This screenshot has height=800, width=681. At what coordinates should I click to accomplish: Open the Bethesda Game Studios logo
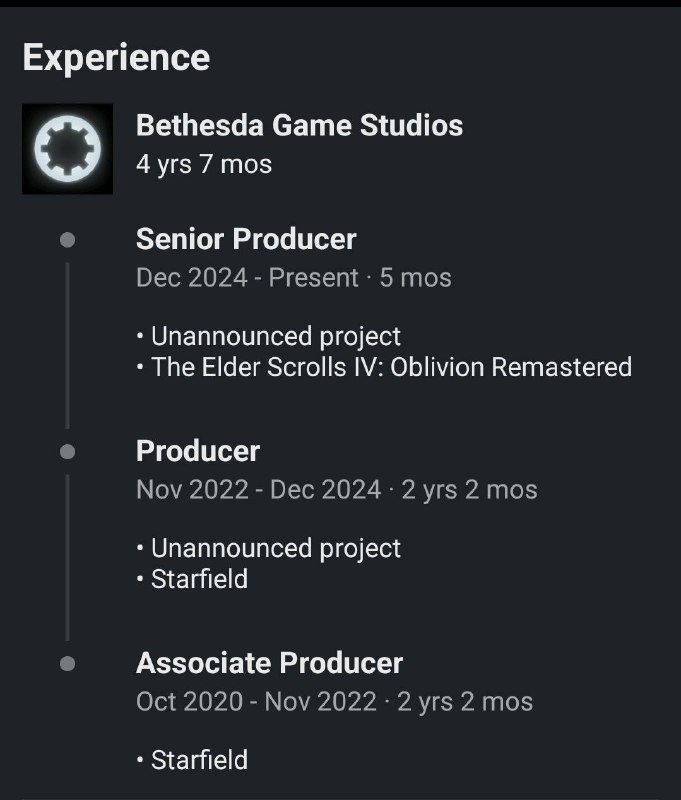point(67,148)
